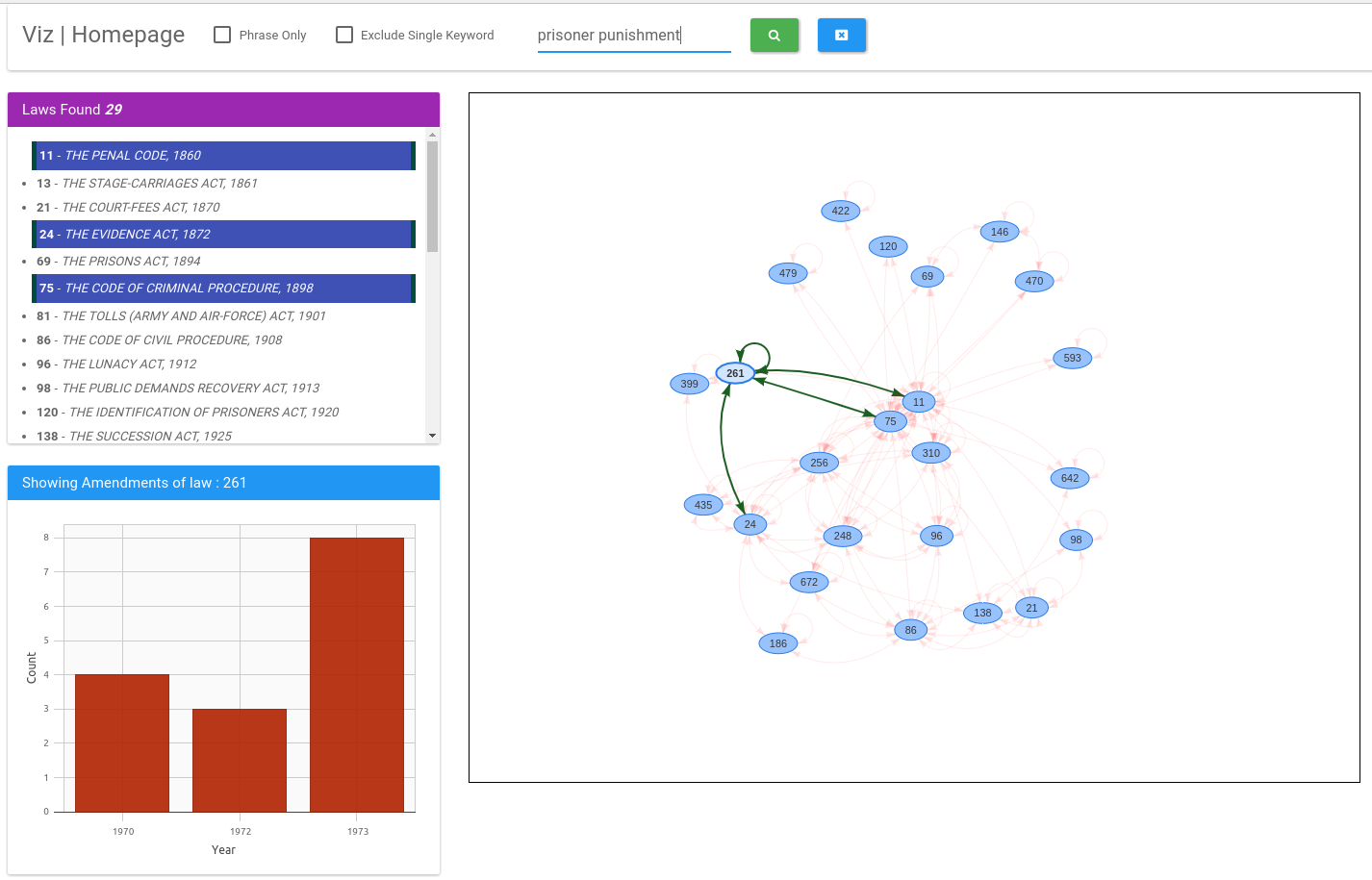Select graph node 256
Viewport: 1372px width, 880px height.
click(x=819, y=463)
